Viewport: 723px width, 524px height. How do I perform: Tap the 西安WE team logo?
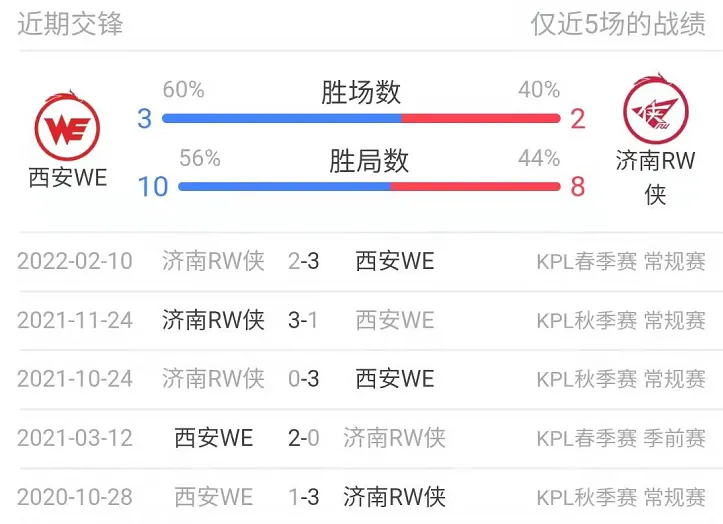click(x=67, y=125)
